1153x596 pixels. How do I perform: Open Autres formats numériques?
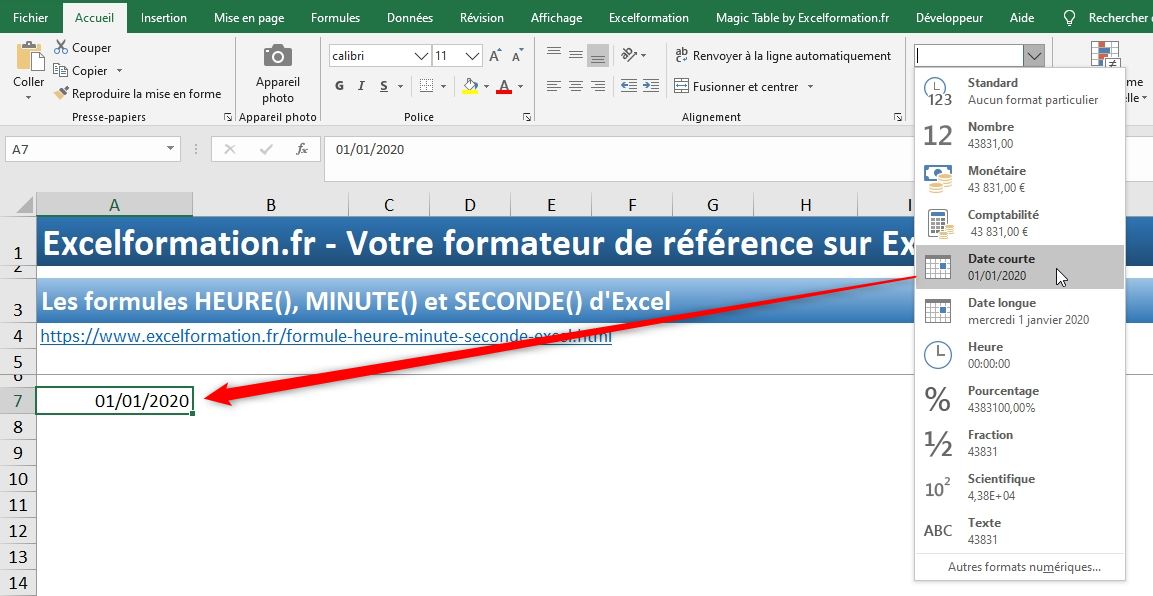tap(1024, 567)
